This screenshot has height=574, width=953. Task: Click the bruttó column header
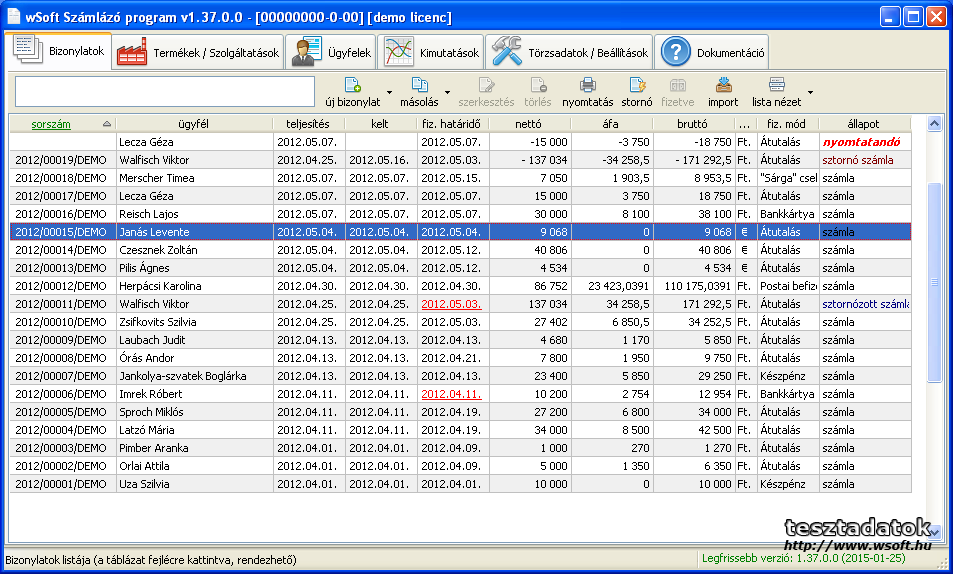point(692,124)
